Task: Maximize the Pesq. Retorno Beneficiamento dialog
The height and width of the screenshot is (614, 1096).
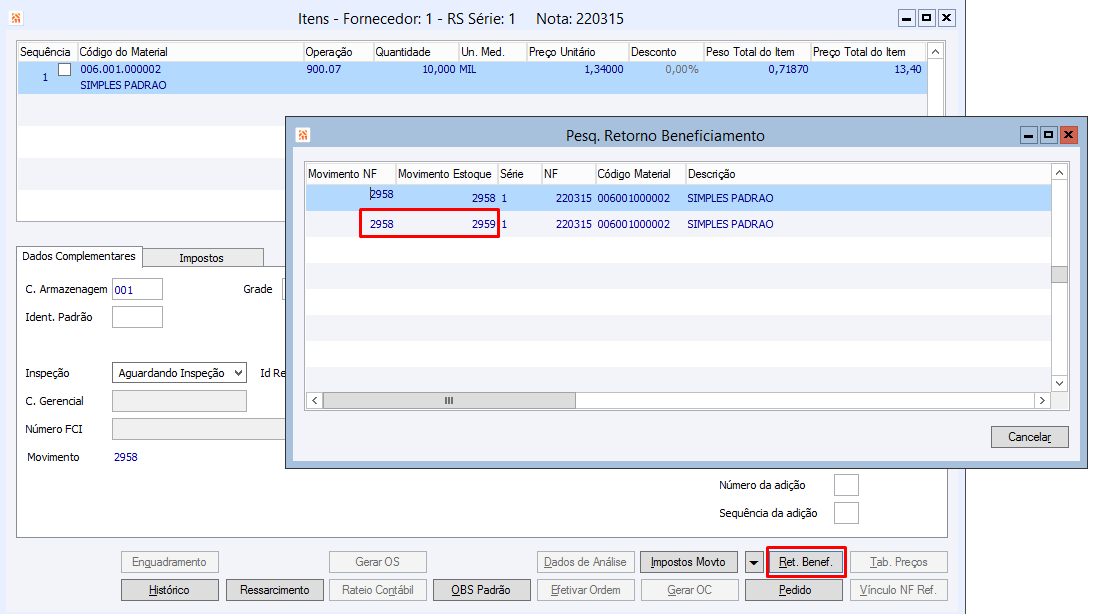Action: tap(1048, 135)
